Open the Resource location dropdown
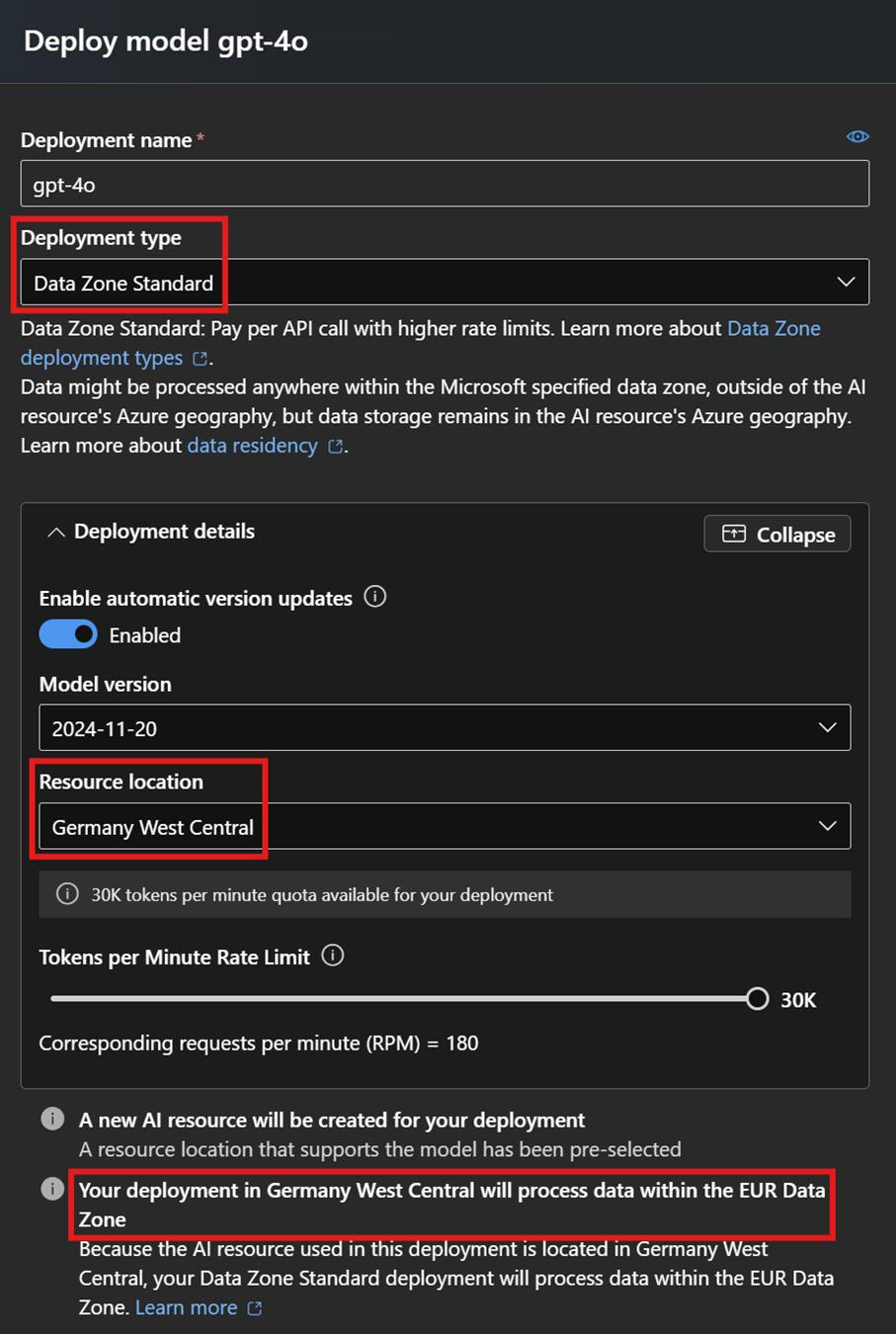Screen dimensions: 896x1334 click(445, 826)
